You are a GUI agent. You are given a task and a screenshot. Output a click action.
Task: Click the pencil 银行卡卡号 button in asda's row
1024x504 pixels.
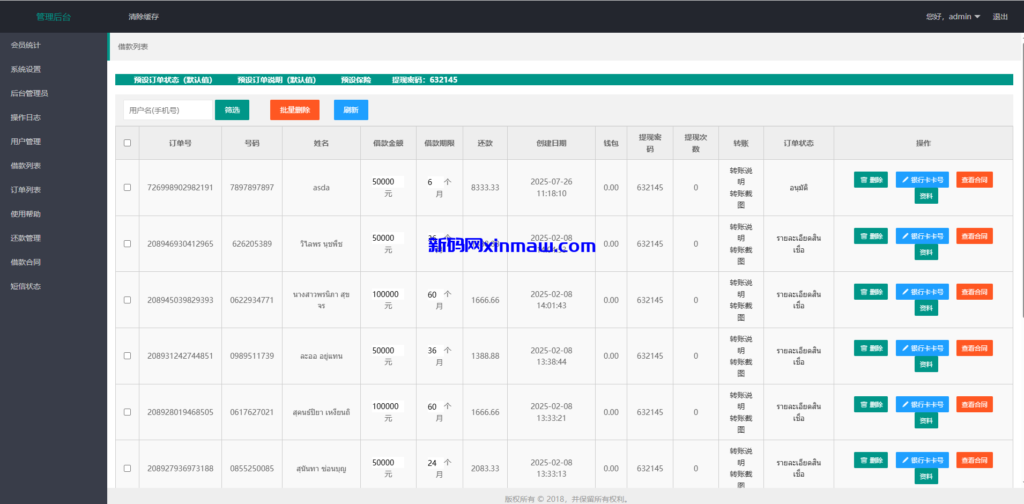(922, 180)
